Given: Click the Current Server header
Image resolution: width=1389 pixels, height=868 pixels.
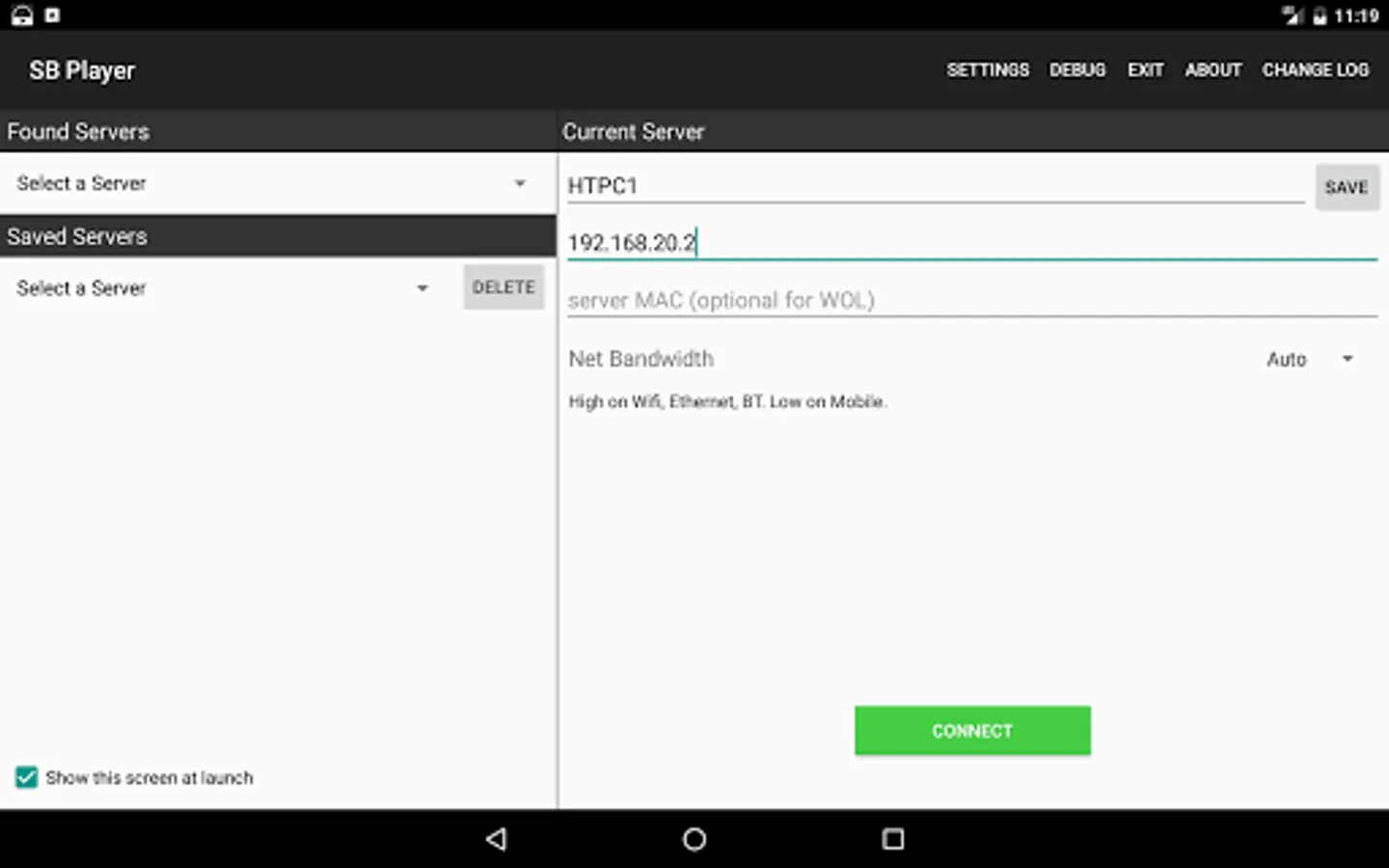Looking at the screenshot, I should 634,131.
